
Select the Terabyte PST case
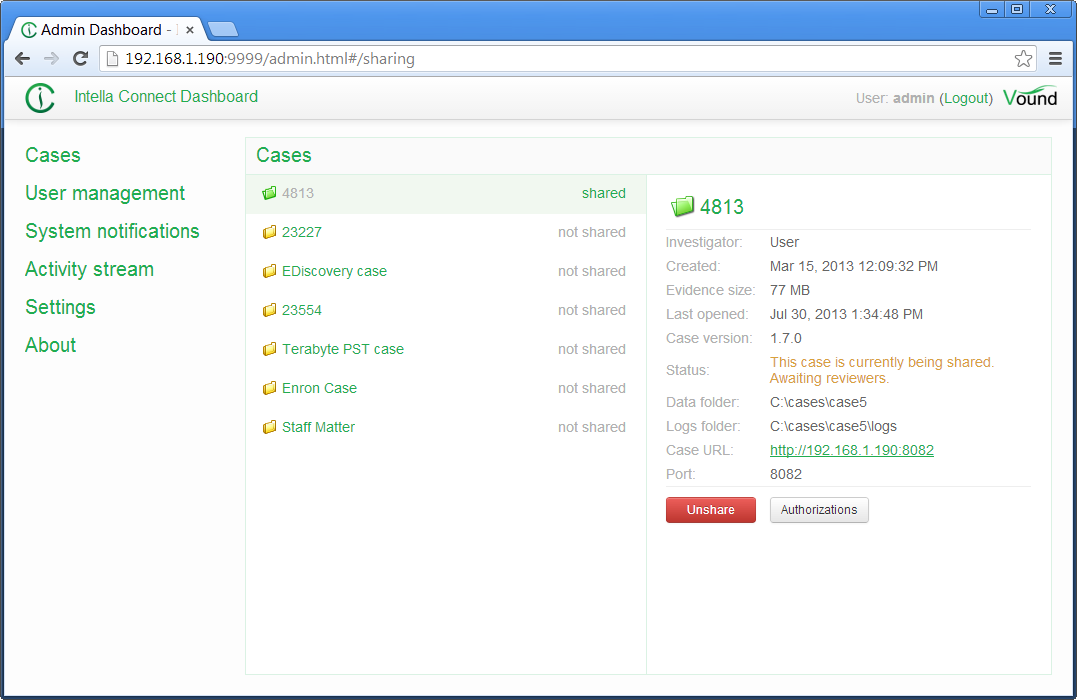tap(342, 349)
